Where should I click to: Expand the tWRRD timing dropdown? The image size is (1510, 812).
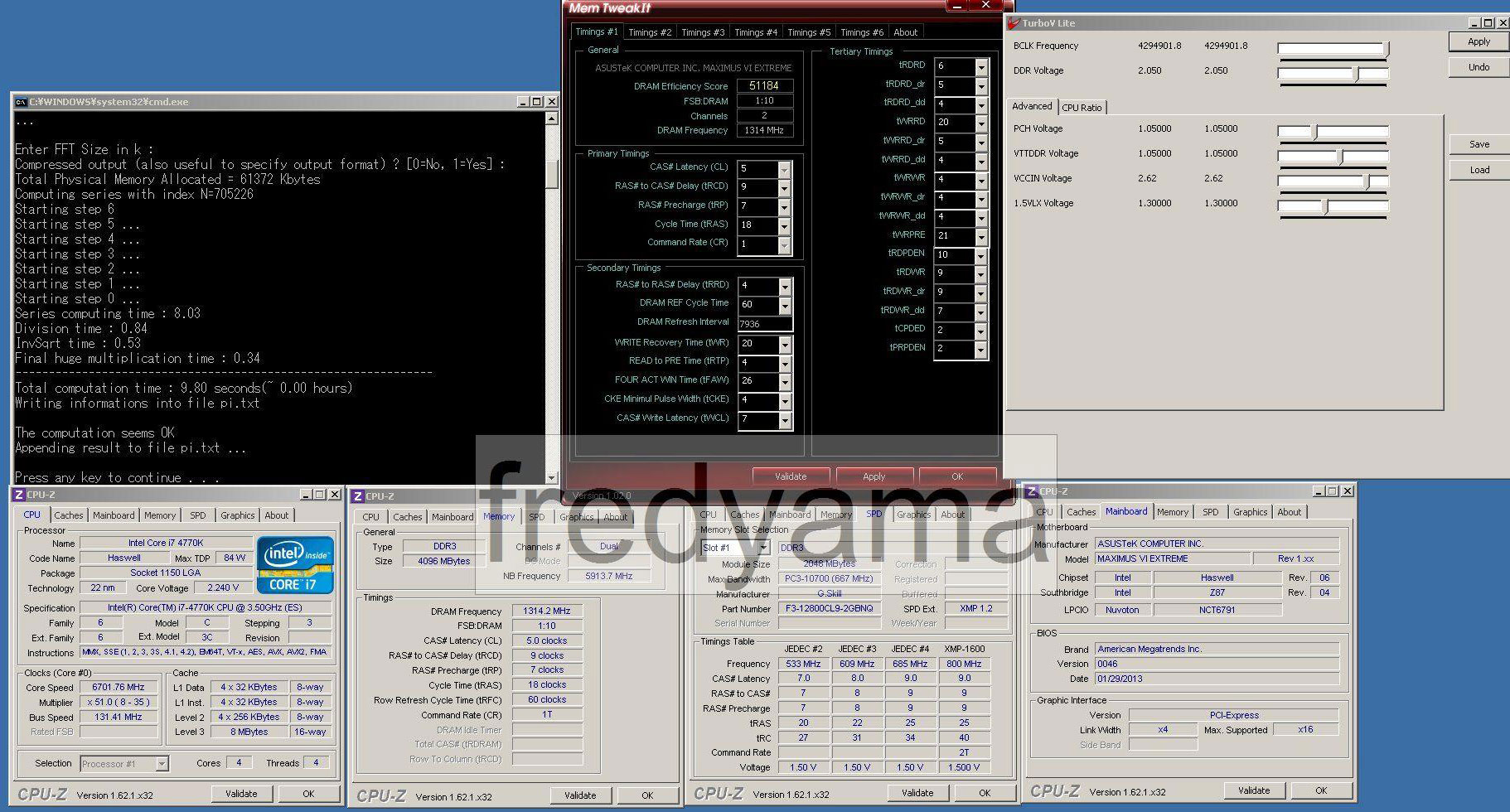click(x=981, y=123)
